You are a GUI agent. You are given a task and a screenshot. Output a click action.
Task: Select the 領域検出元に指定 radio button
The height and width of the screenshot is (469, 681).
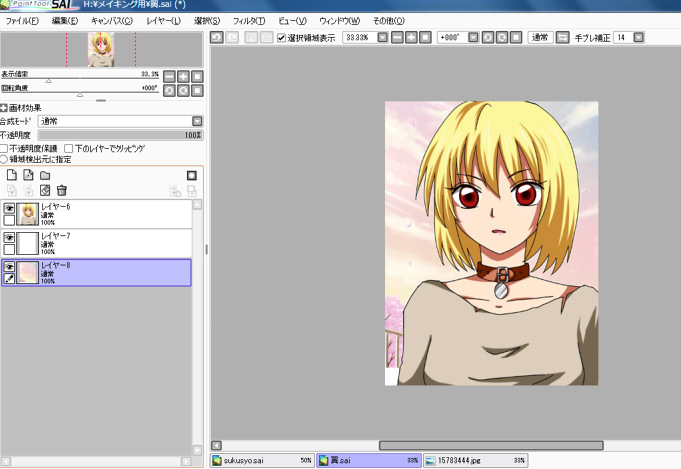4,159
